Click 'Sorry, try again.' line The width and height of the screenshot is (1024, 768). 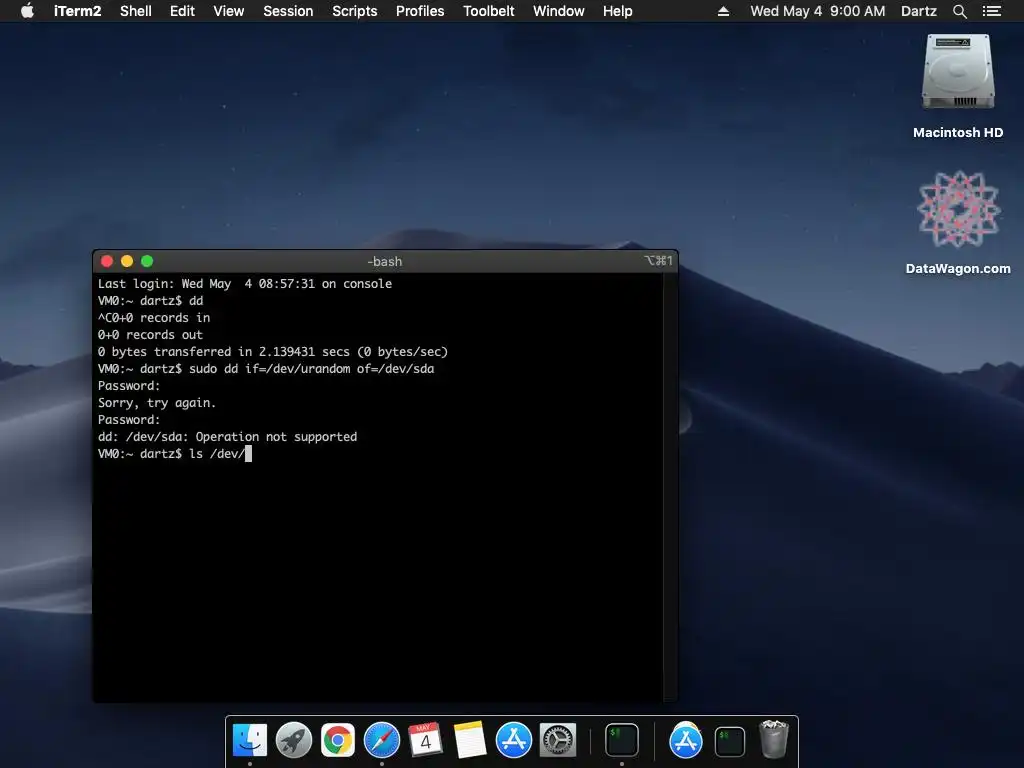click(157, 402)
